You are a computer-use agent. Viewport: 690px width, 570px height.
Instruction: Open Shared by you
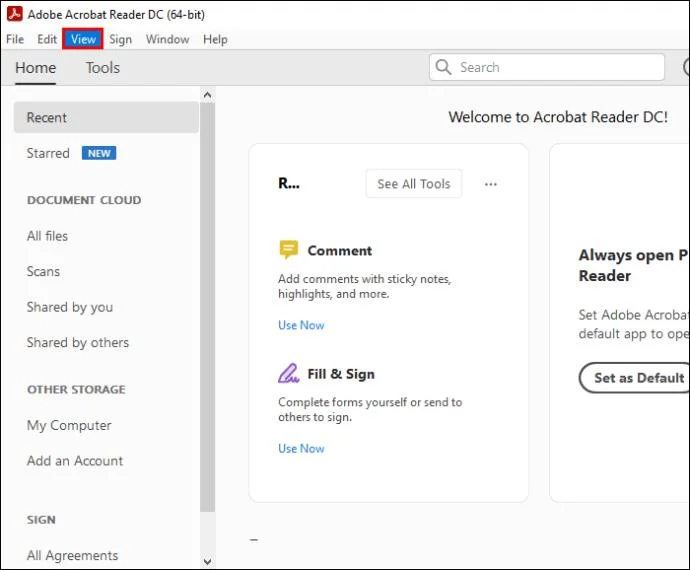[x=70, y=307]
